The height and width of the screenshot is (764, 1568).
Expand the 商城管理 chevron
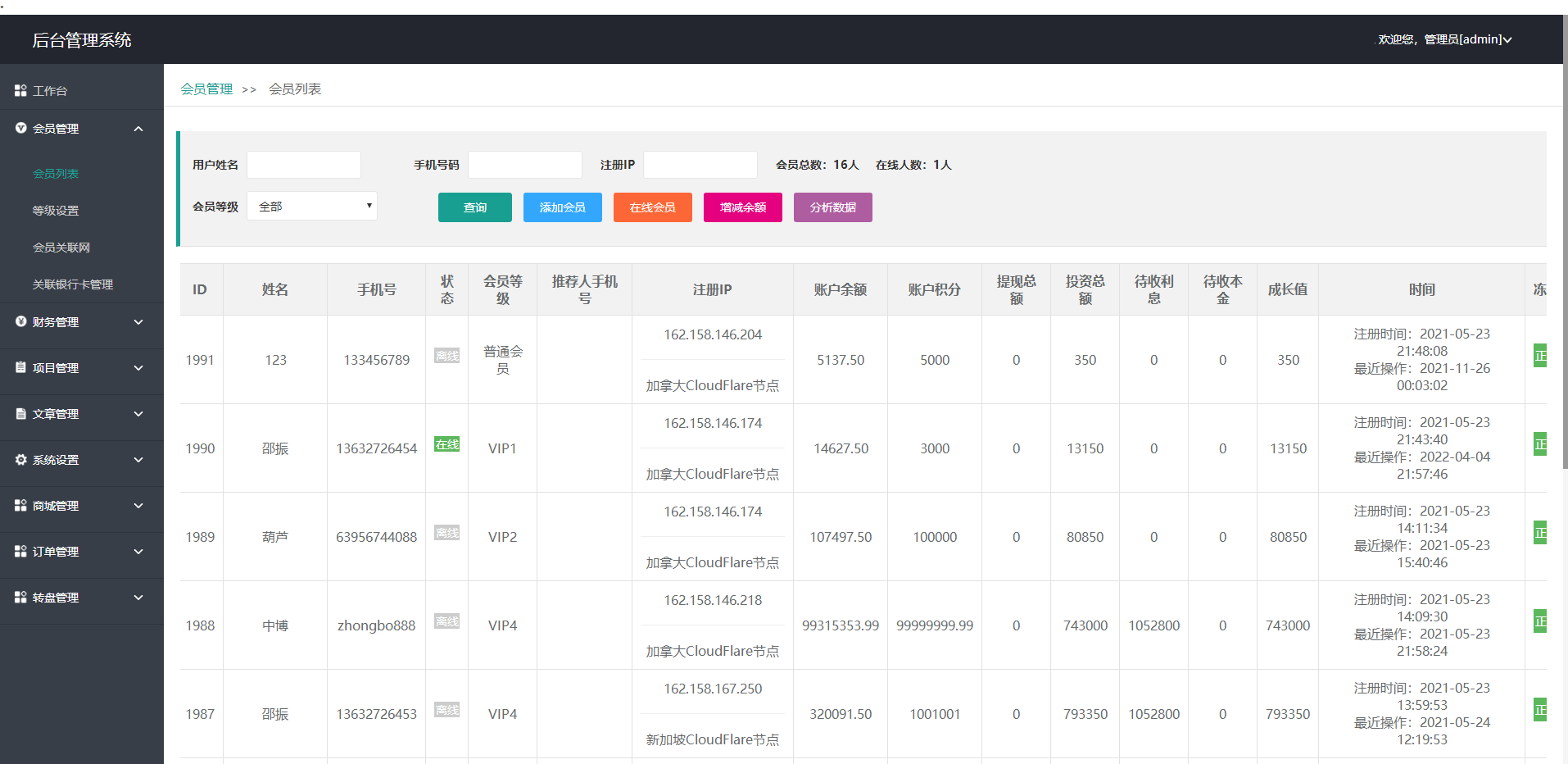pyautogui.click(x=138, y=506)
